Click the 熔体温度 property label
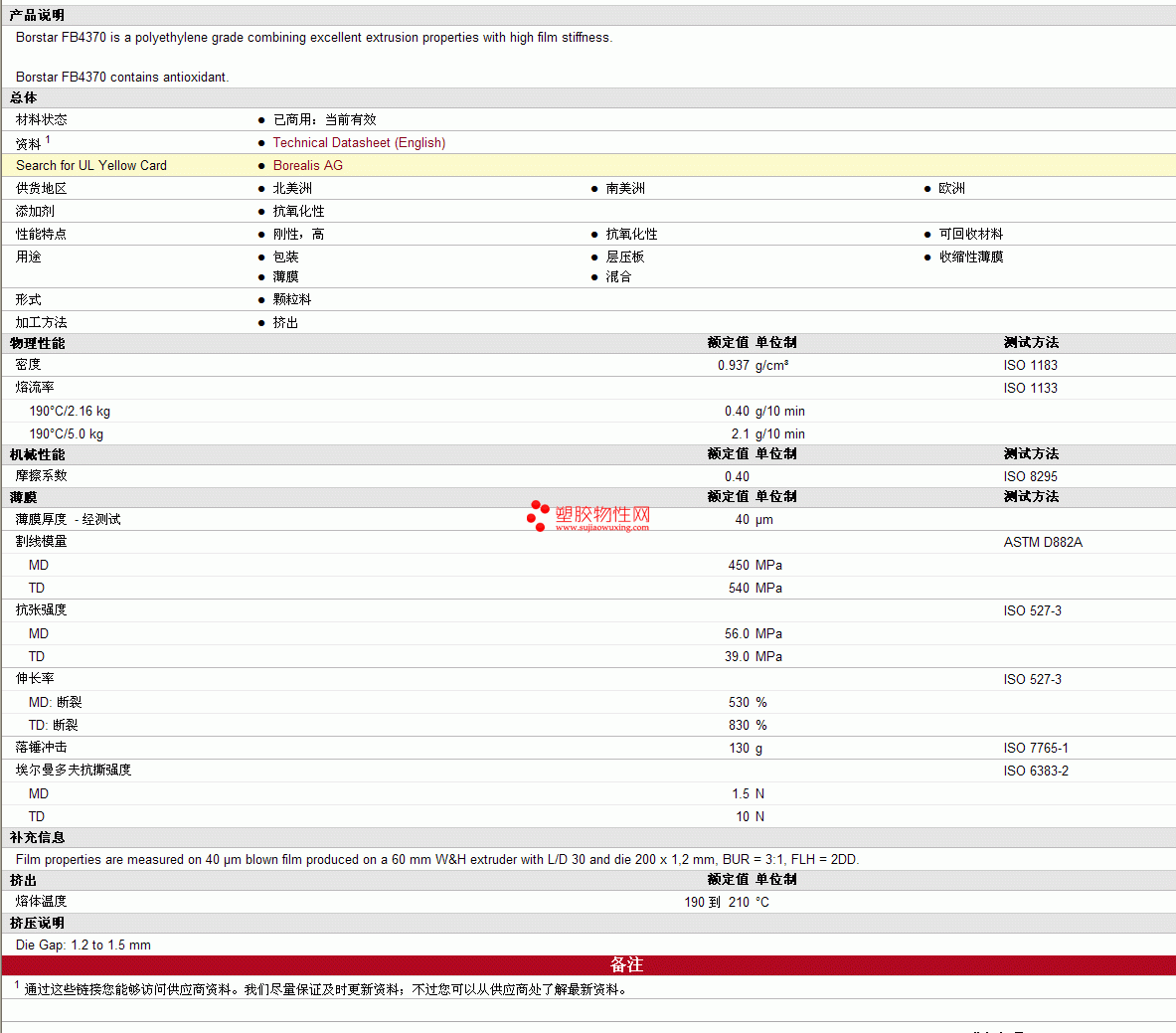The height and width of the screenshot is (1033, 1176). point(41,902)
